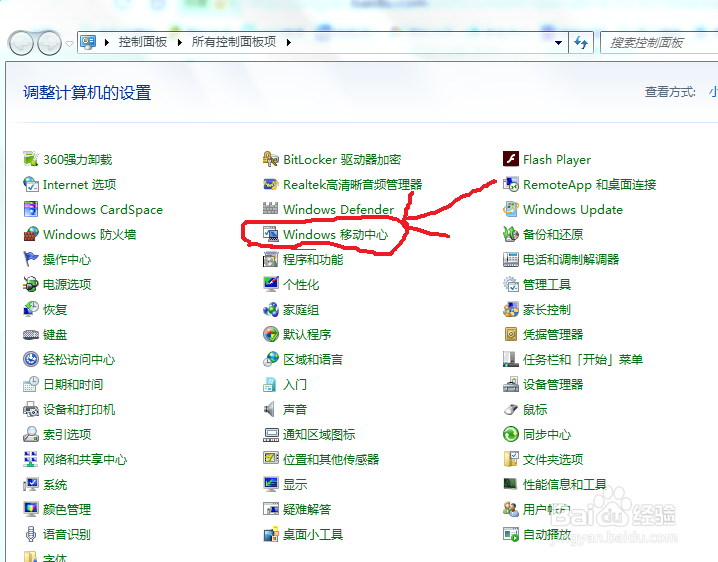Open the 系统 link
Viewport: 718px width, 562px height.
(x=55, y=484)
